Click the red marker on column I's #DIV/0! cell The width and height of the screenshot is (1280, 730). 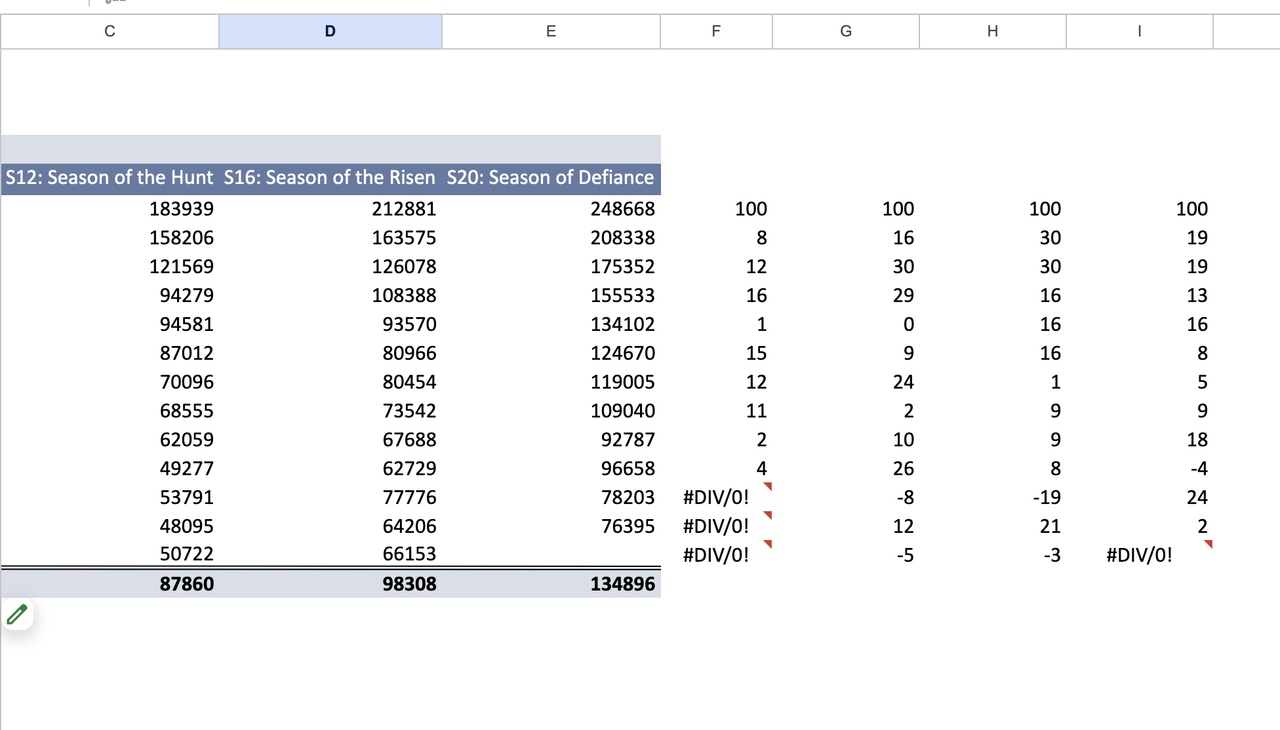1208,545
